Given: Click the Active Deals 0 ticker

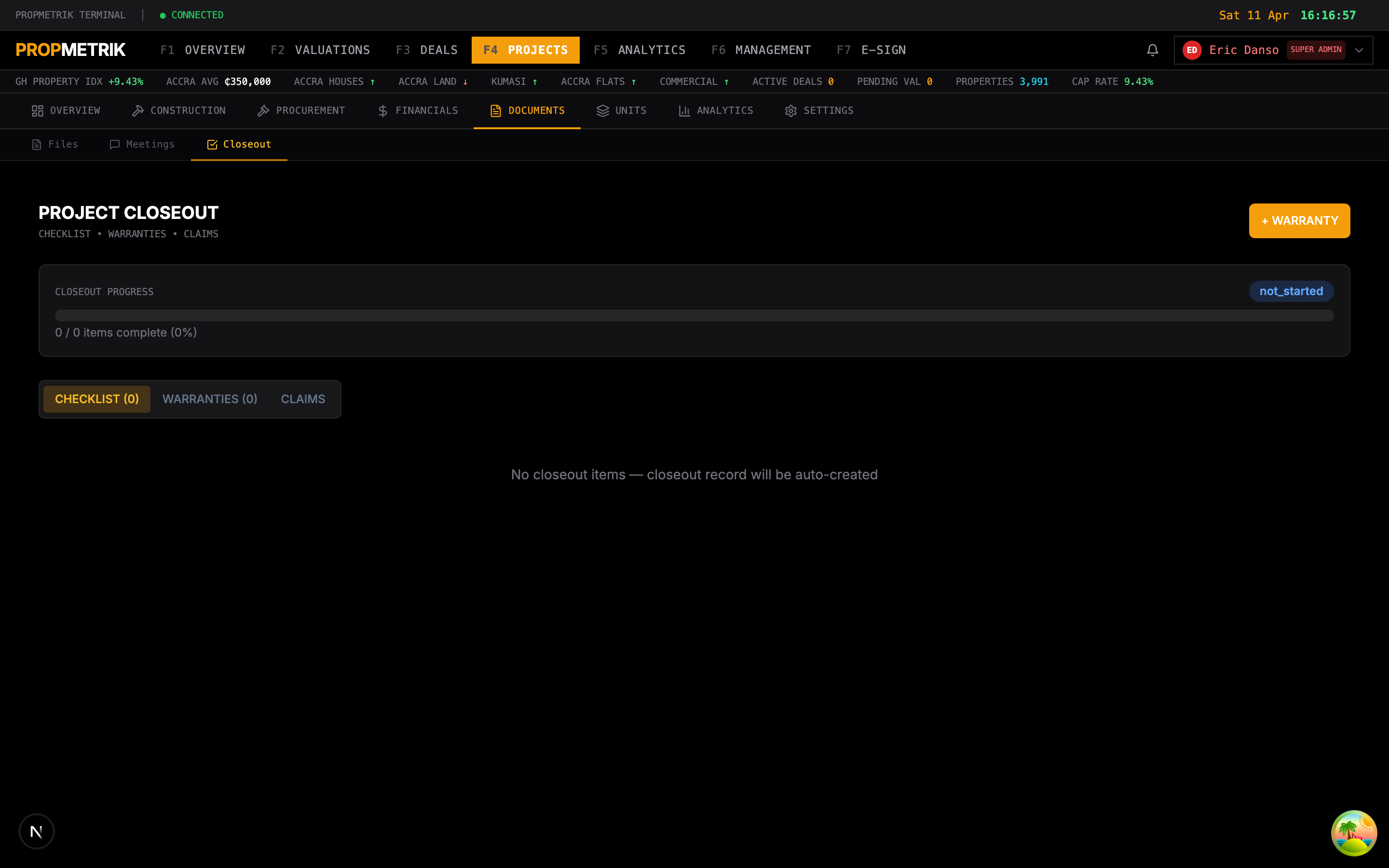Looking at the screenshot, I should (793, 81).
